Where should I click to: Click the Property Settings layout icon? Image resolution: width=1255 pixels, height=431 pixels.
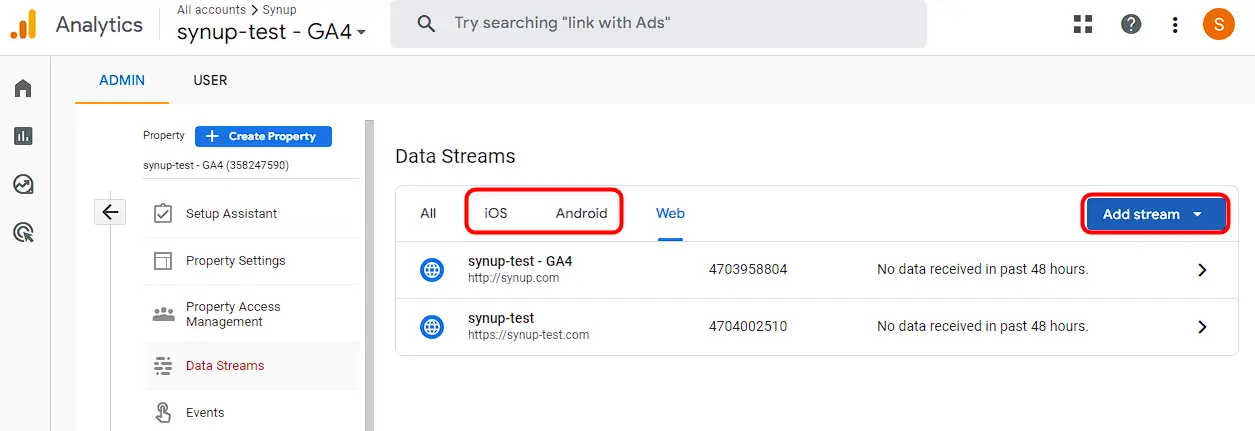click(x=163, y=261)
